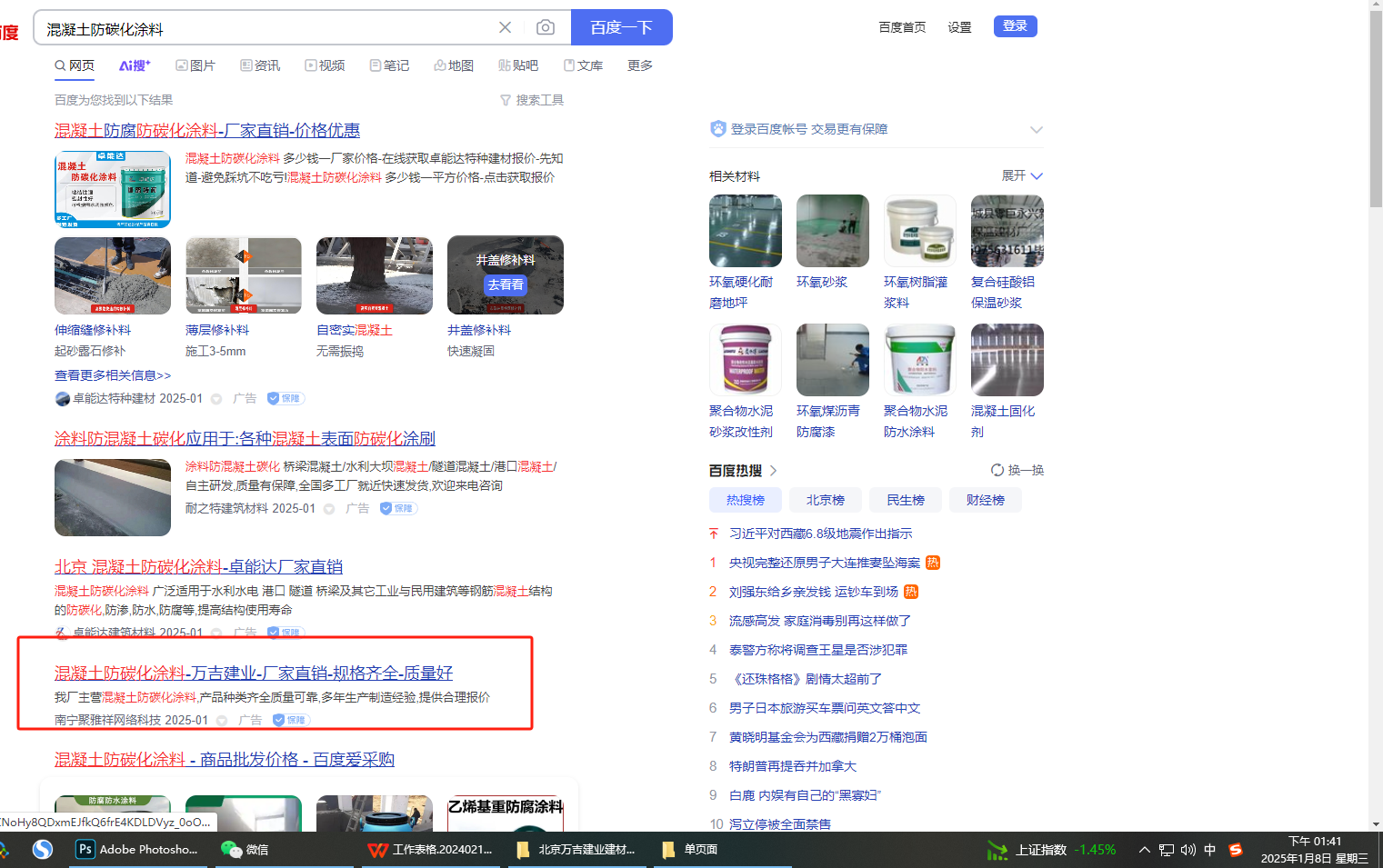Image resolution: width=1383 pixels, height=868 pixels.
Task: Refresh hot searches with 换一换
Action: click(x=1017, y=470)
